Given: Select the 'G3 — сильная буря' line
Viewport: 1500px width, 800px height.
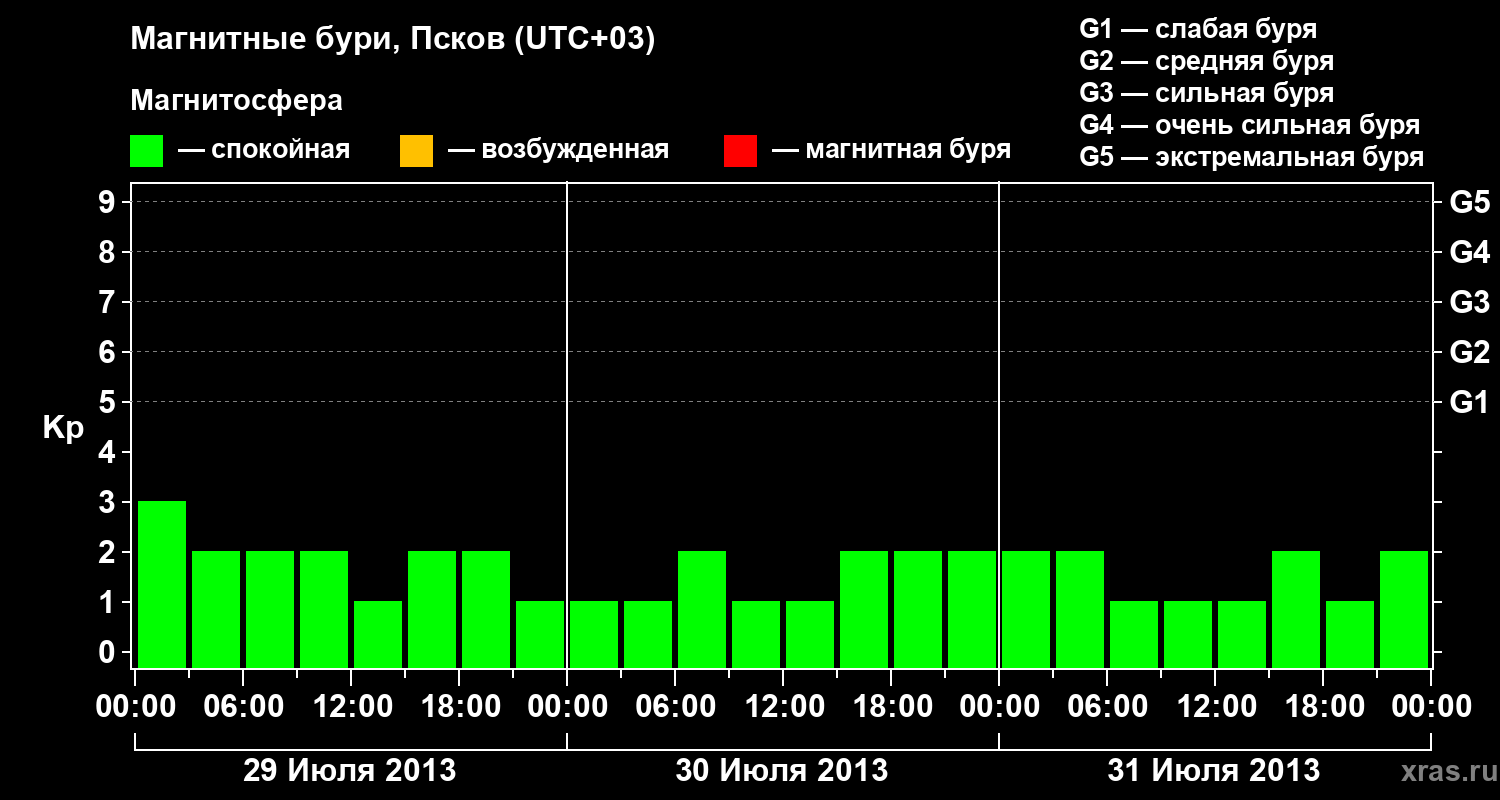Looking at the screenshot, I should point(1207,93).
